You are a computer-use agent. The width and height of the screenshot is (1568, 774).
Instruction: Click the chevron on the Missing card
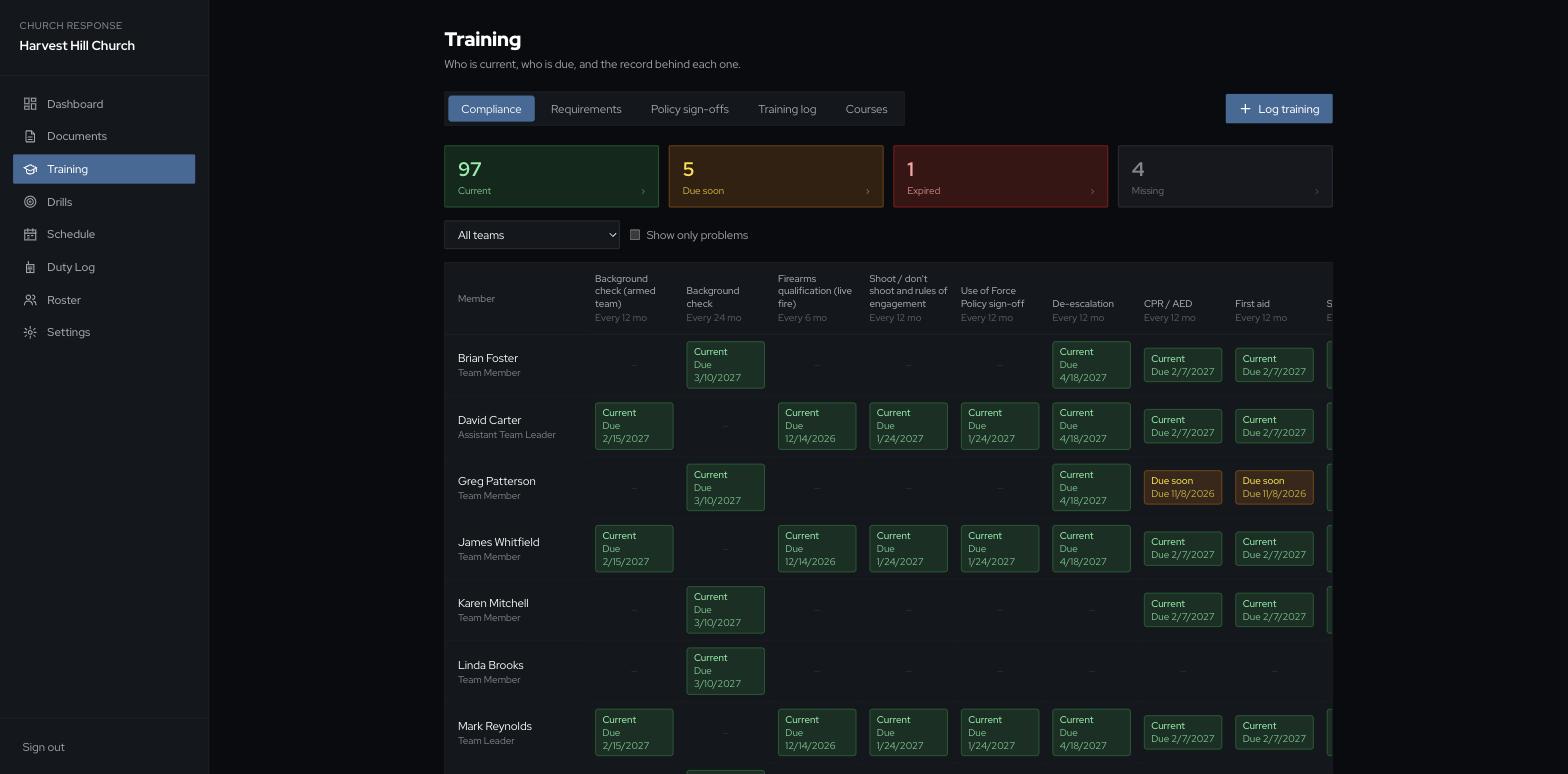click(x=1316, y=191)
